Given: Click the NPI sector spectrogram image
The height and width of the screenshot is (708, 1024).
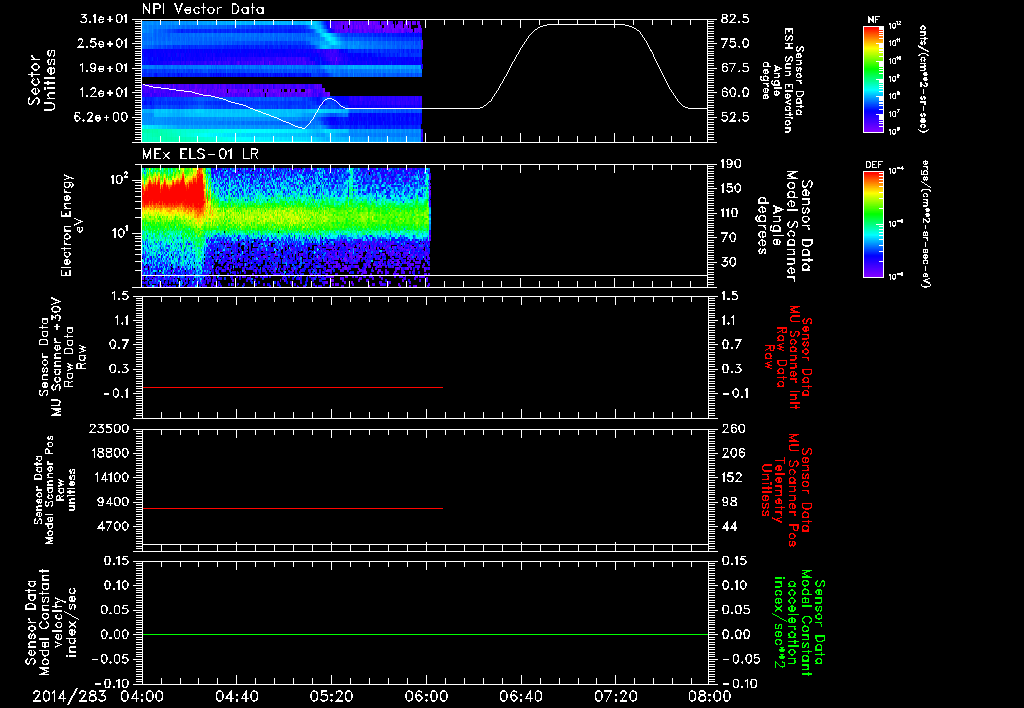Looking at the screenshot, I should coord(281,81).
